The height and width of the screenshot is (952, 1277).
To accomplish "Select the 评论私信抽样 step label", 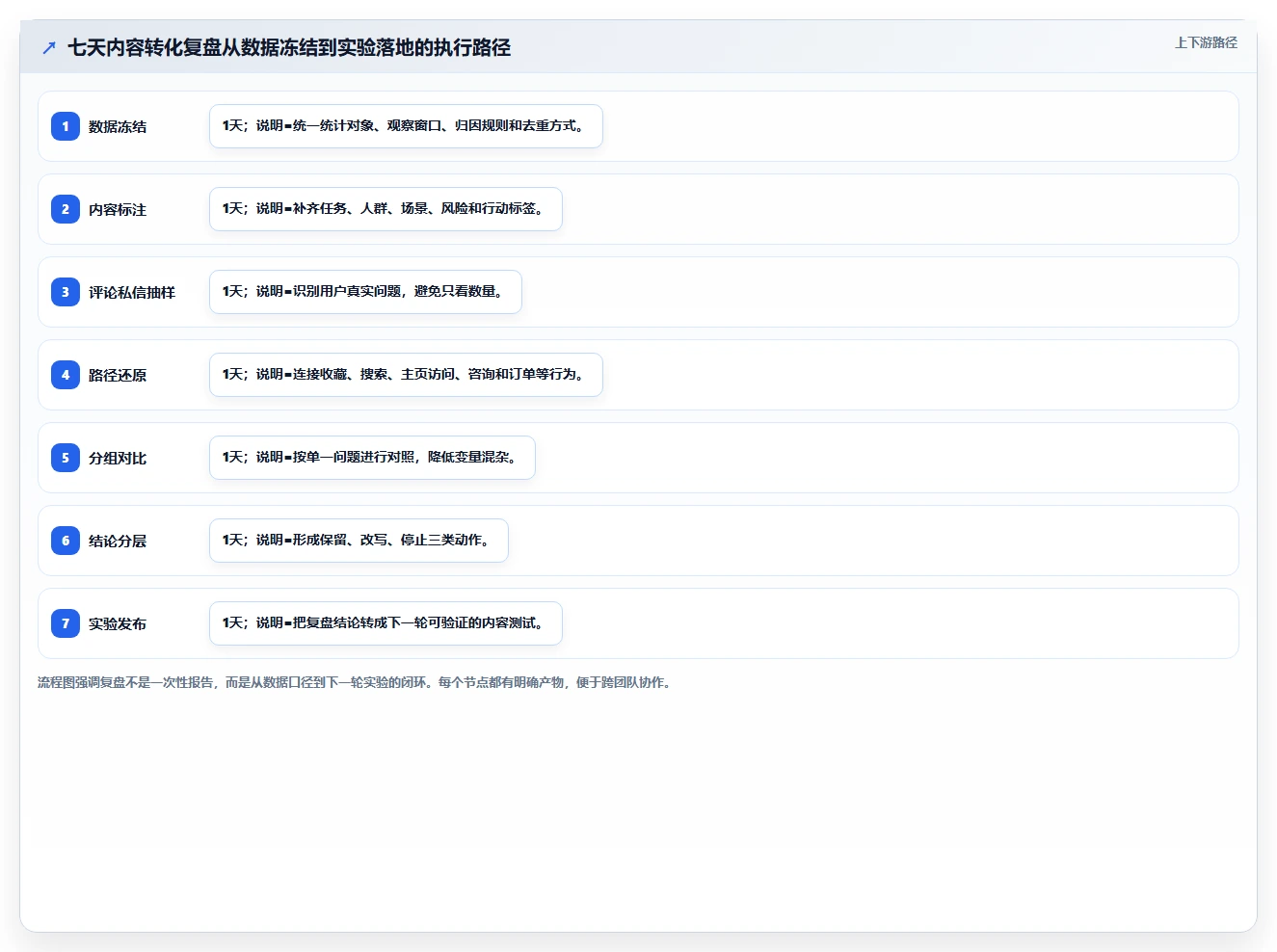I will tap(132, 292).
